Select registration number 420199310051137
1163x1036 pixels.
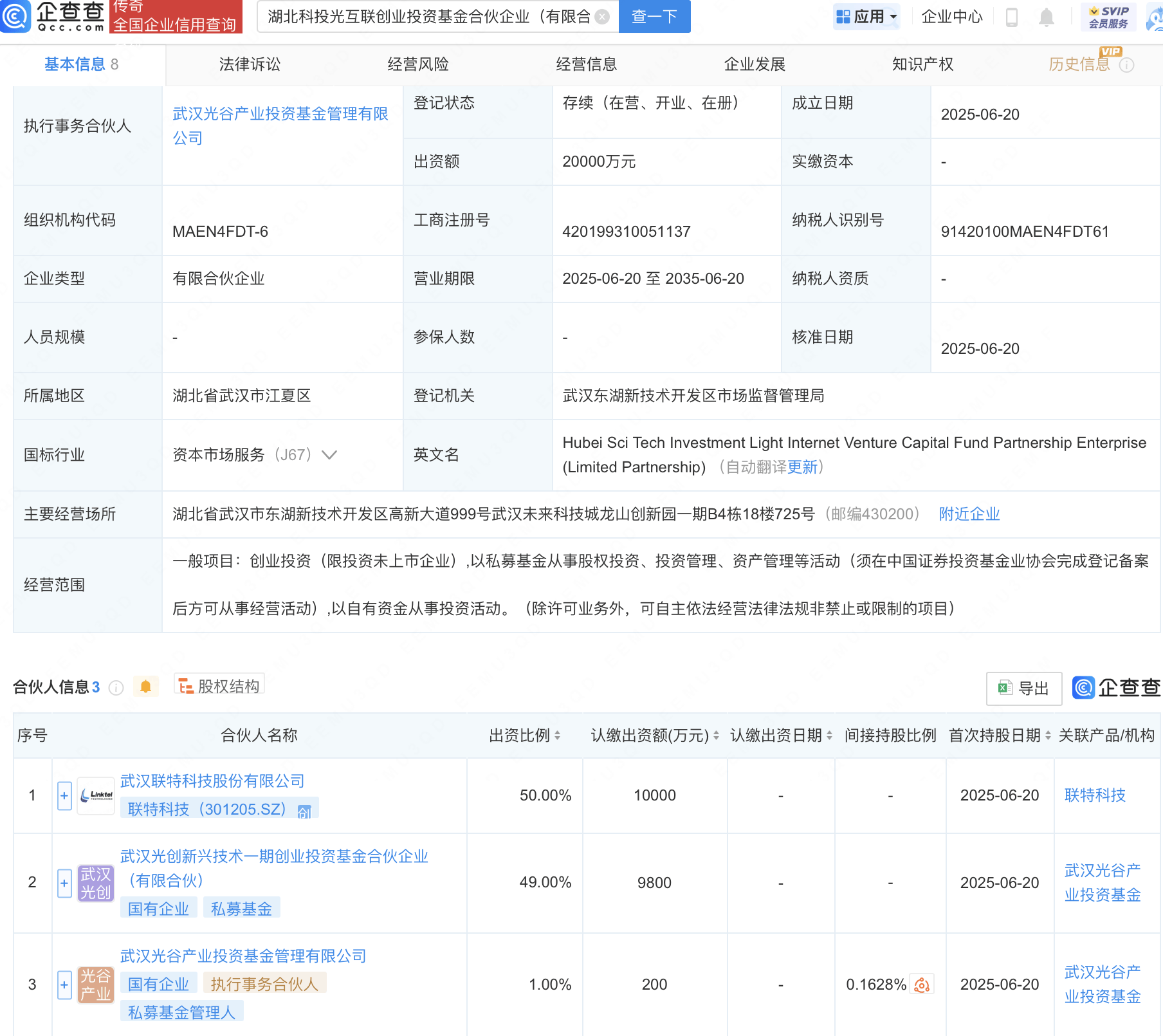click(x=627, y=232)
